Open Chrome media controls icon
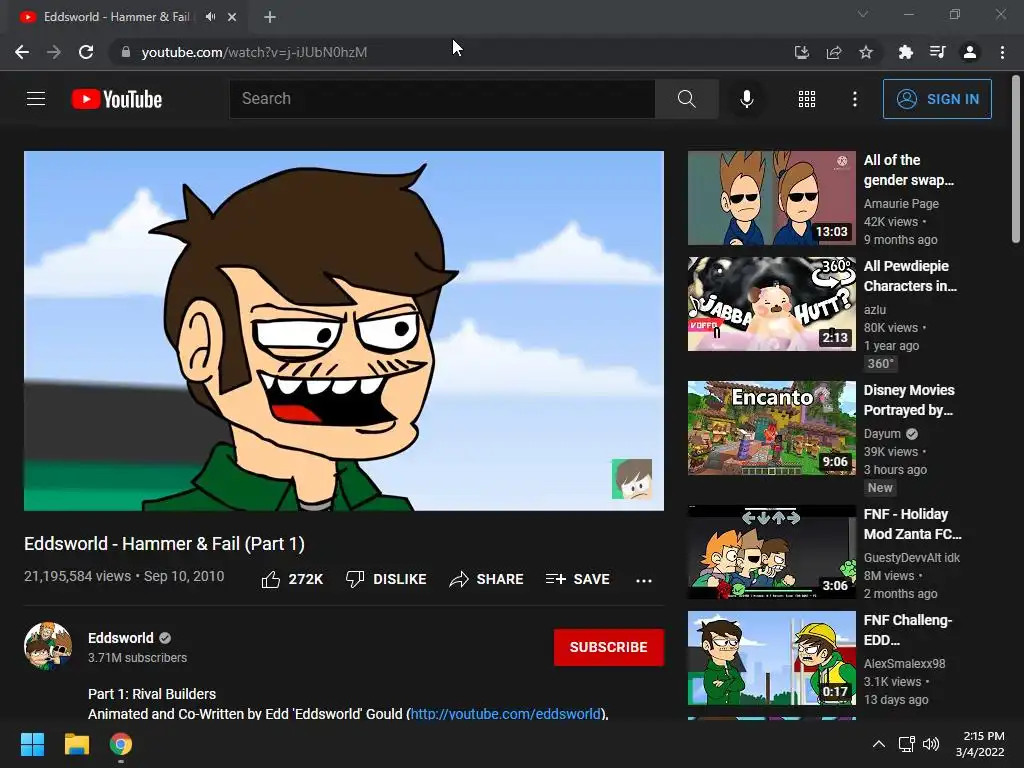This screenshot has width=1024, height=768. pos(937,52)
